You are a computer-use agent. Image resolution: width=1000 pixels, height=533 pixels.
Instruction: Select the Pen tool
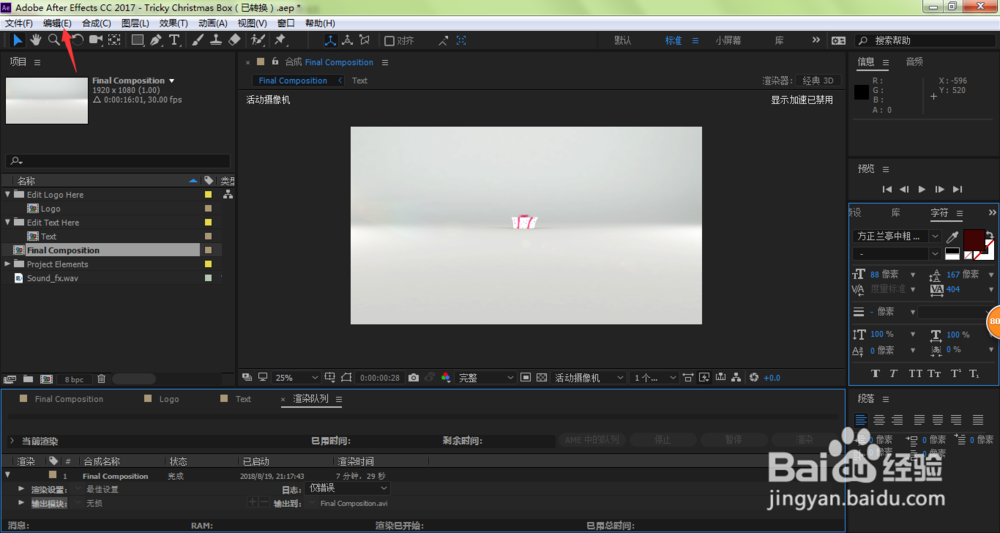coord(156,40)
